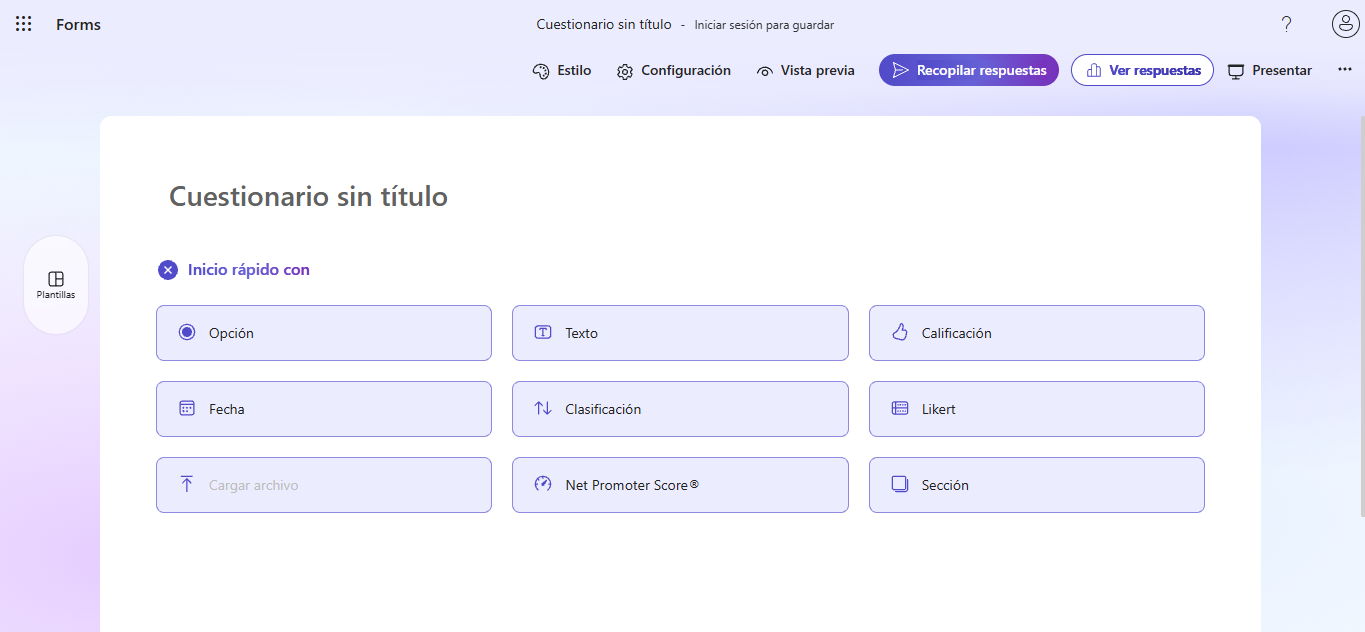Open Vista previa of the questionnaire
1365x632 pixels.
[x=805, y=70]
